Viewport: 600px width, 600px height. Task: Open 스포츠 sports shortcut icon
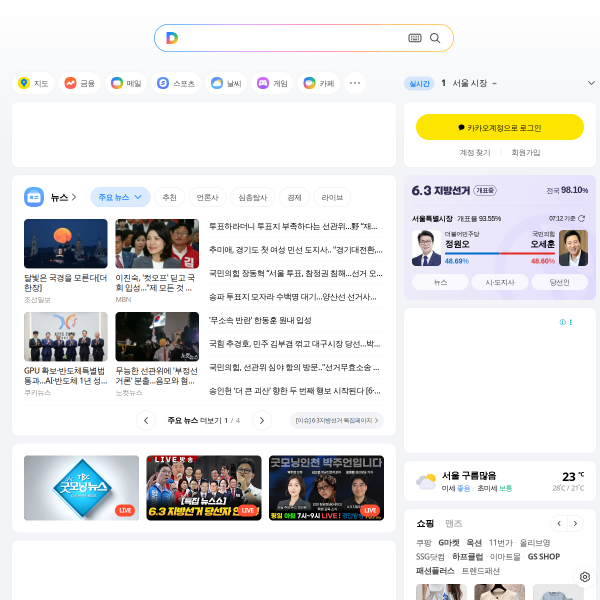point(163,83)
